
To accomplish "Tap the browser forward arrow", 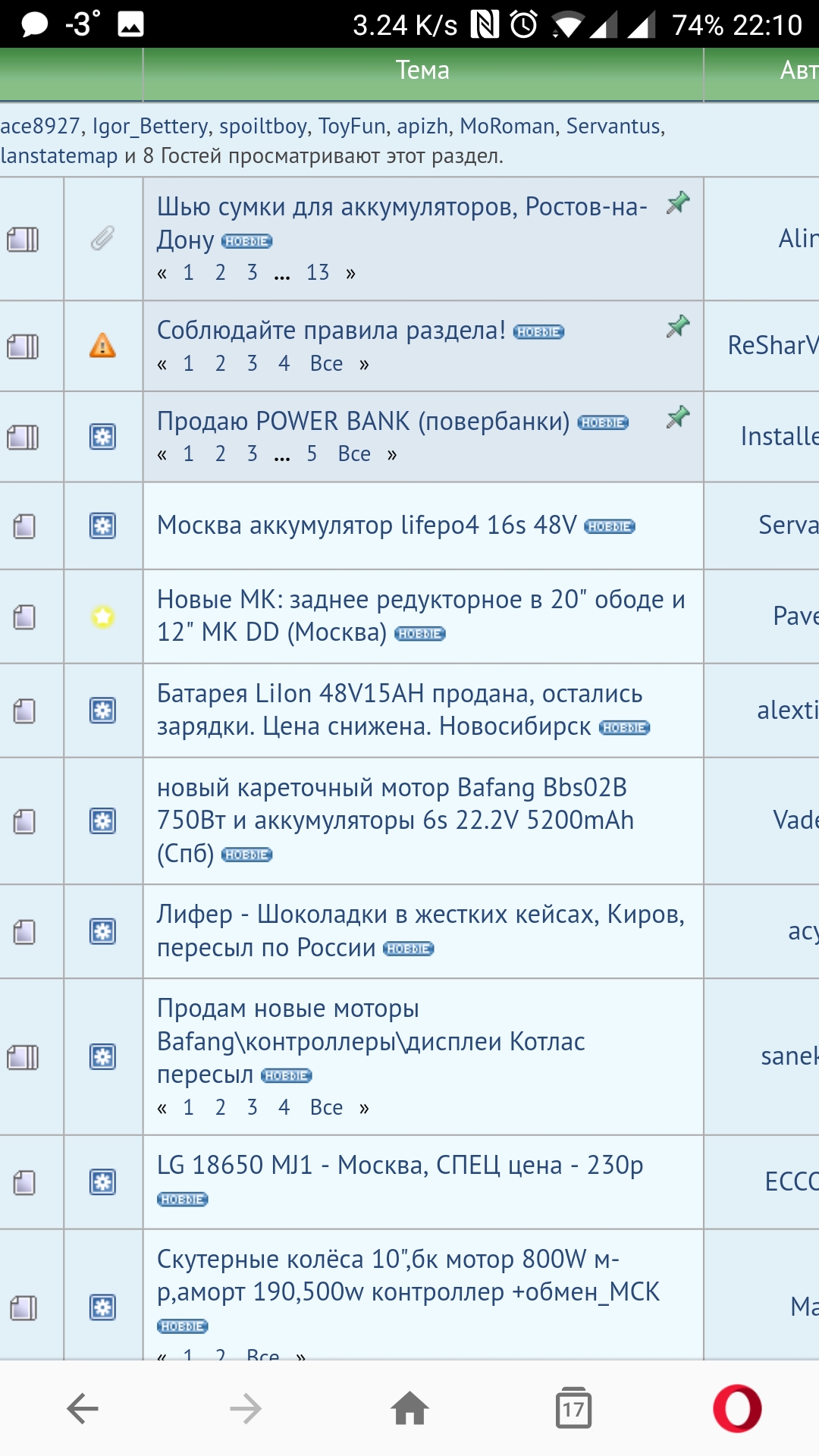I will 246,1409.
